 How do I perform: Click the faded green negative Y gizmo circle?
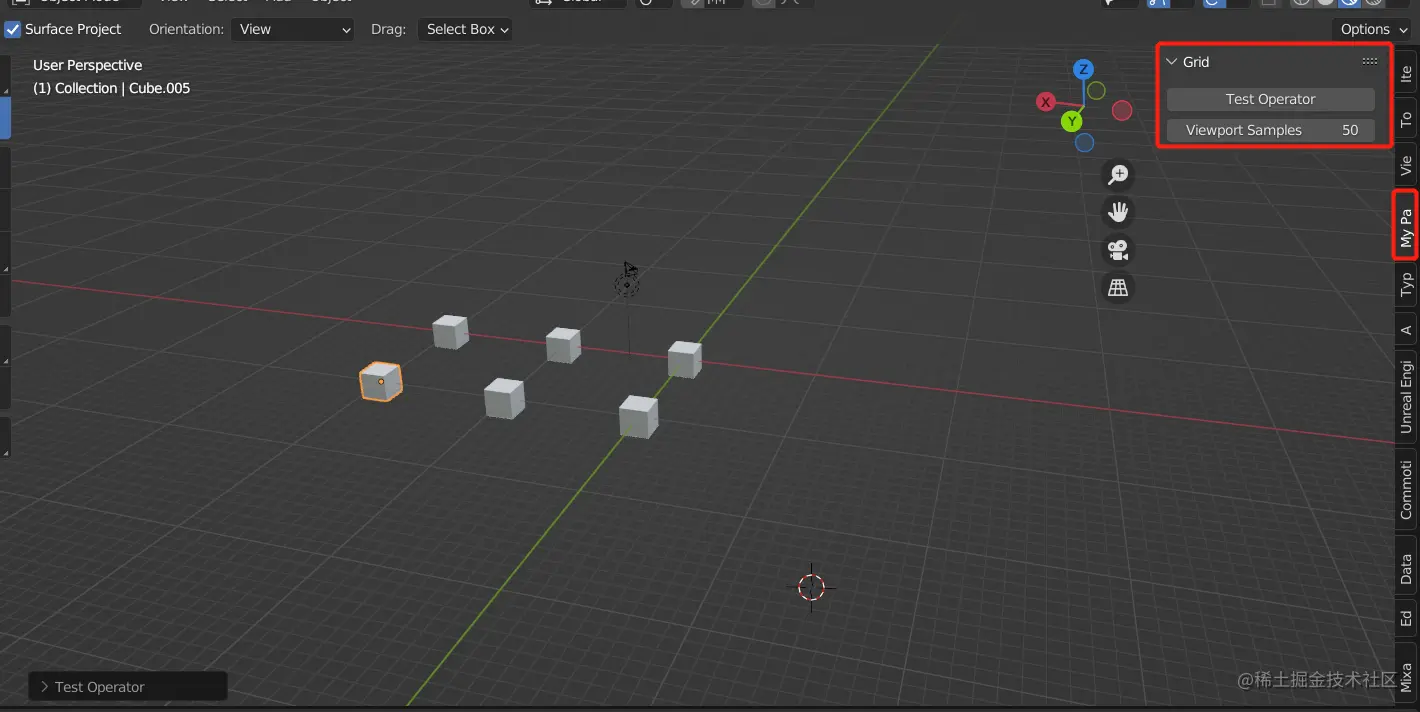[1096, 90]
